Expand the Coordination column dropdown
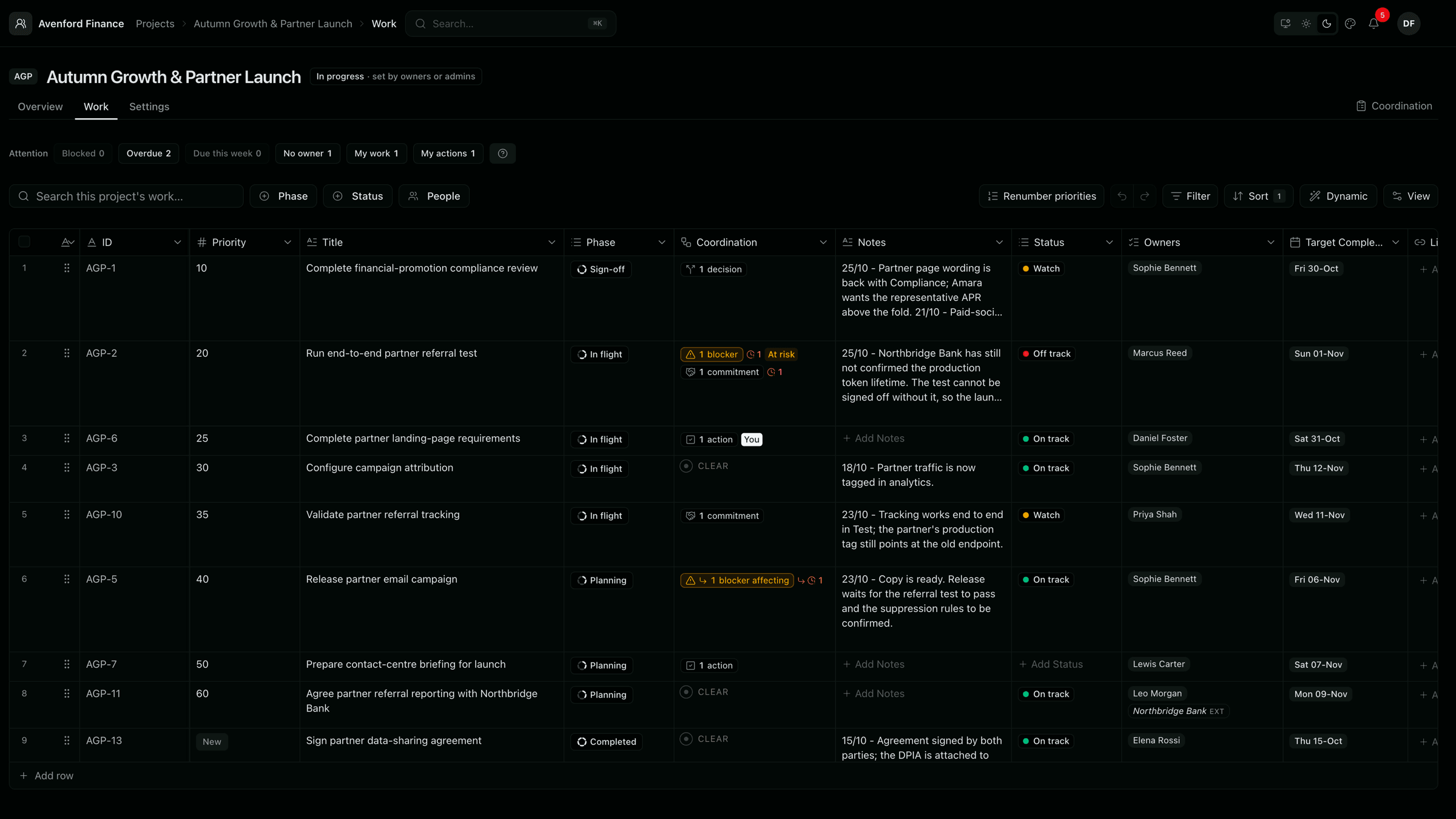The width and height of the screenshot is (1456, 819). pos(823,242)
